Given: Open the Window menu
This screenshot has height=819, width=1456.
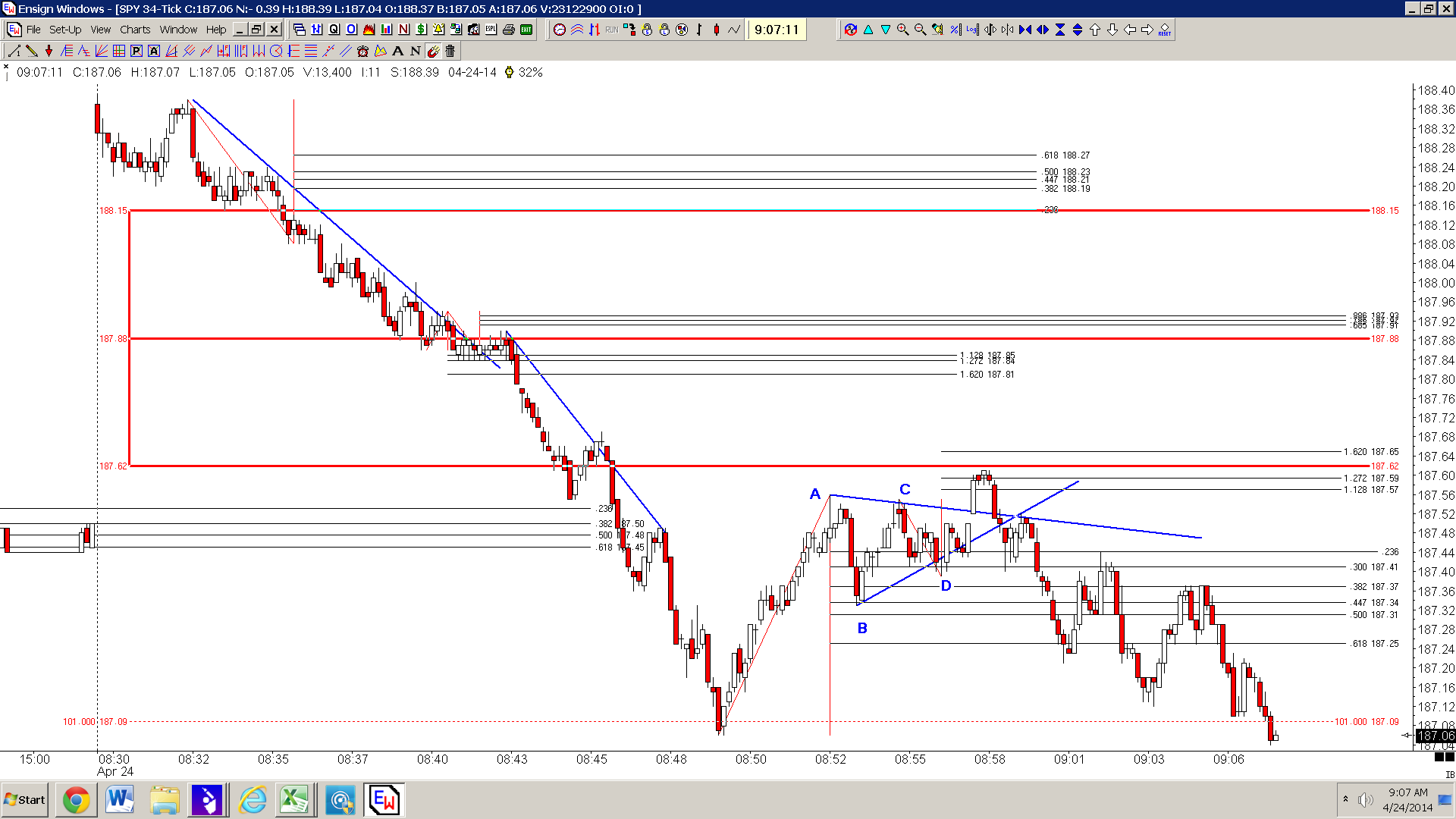Looking at the screenshot, I should click(178, 30).
